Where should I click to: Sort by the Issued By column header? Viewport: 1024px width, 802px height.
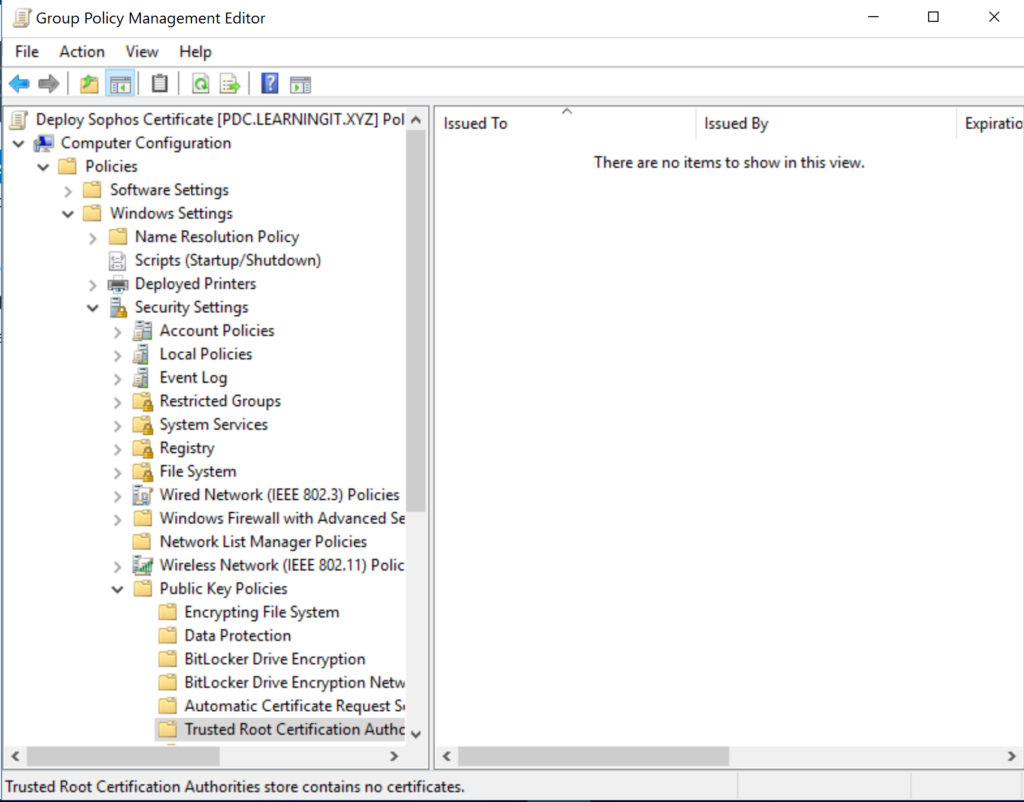826,123
